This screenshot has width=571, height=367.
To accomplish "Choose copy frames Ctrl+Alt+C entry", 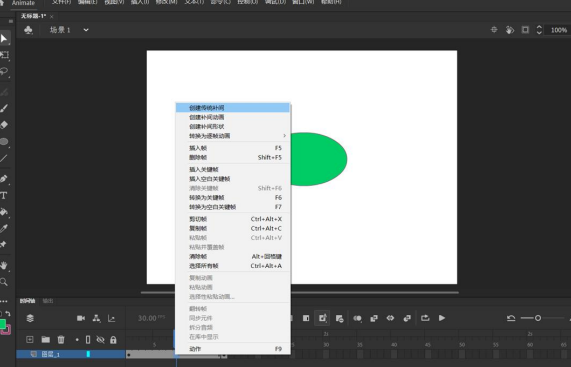I will (233, 228).
